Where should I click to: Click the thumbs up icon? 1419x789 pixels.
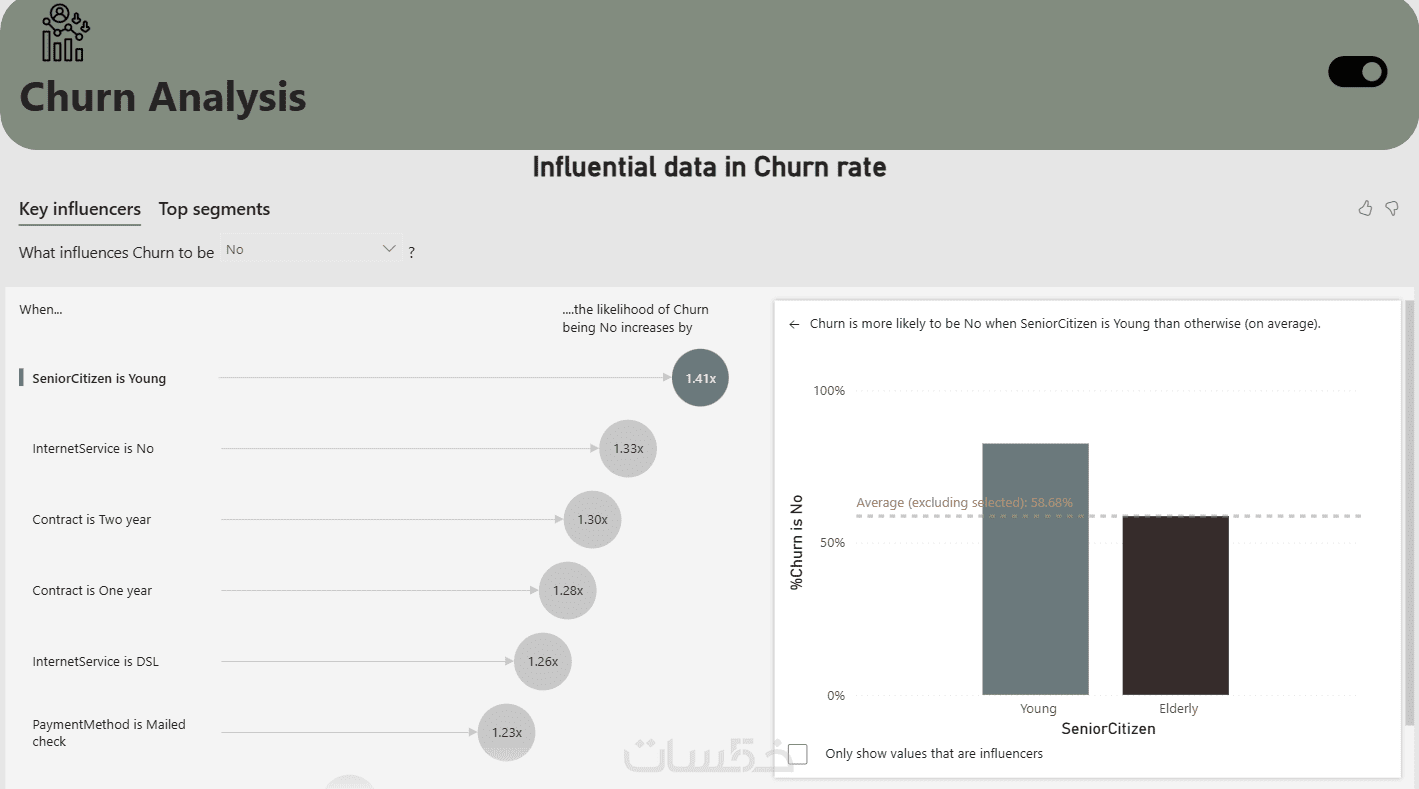[x=1365, y=208]
